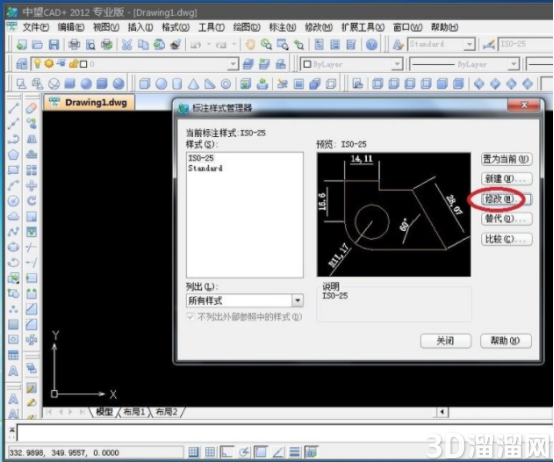Open the 编辑(E) menu
Screen dimensions: 554x462
(x=71, y=27)
